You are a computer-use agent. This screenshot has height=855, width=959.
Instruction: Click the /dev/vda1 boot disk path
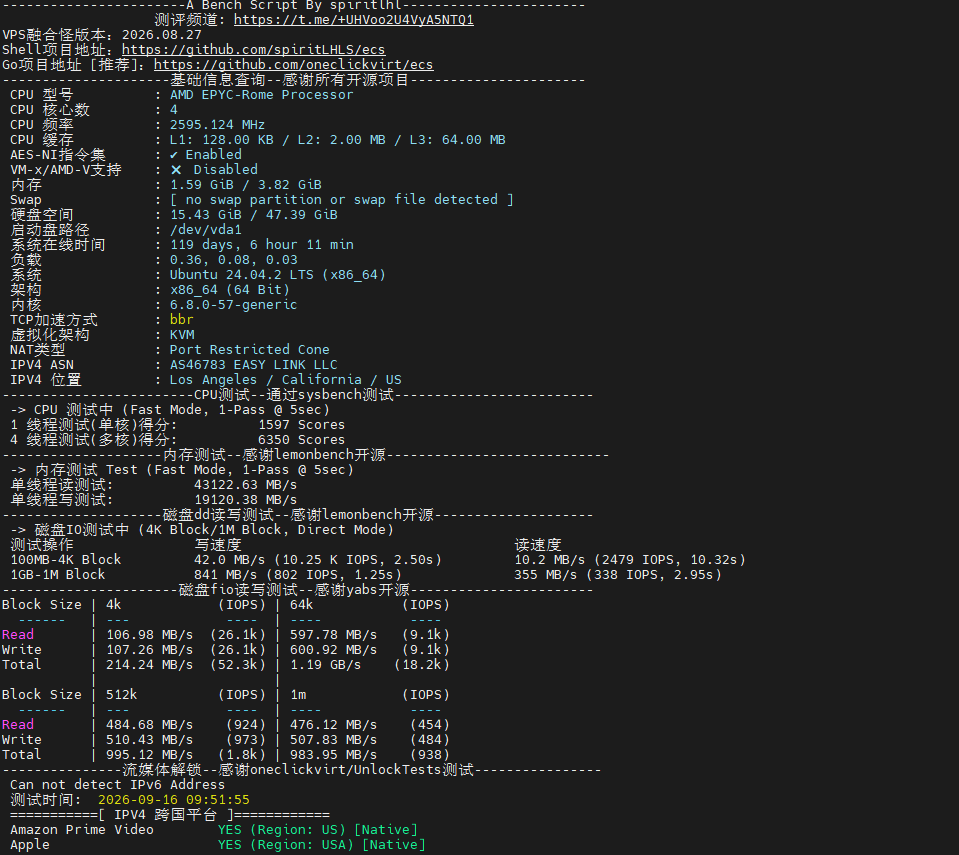206,230
